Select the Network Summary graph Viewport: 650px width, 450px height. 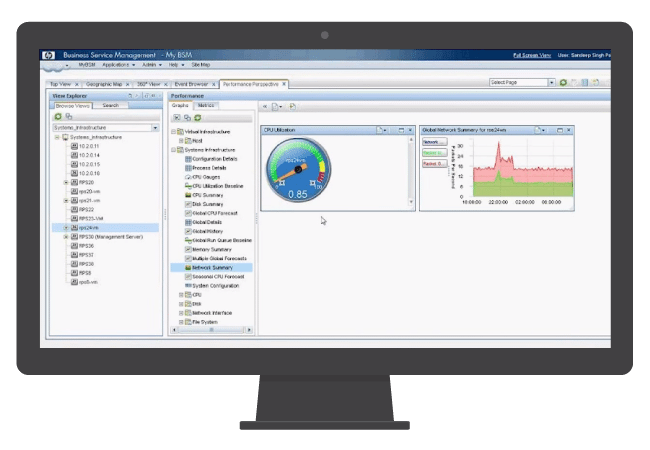click(x=211, y=268)
